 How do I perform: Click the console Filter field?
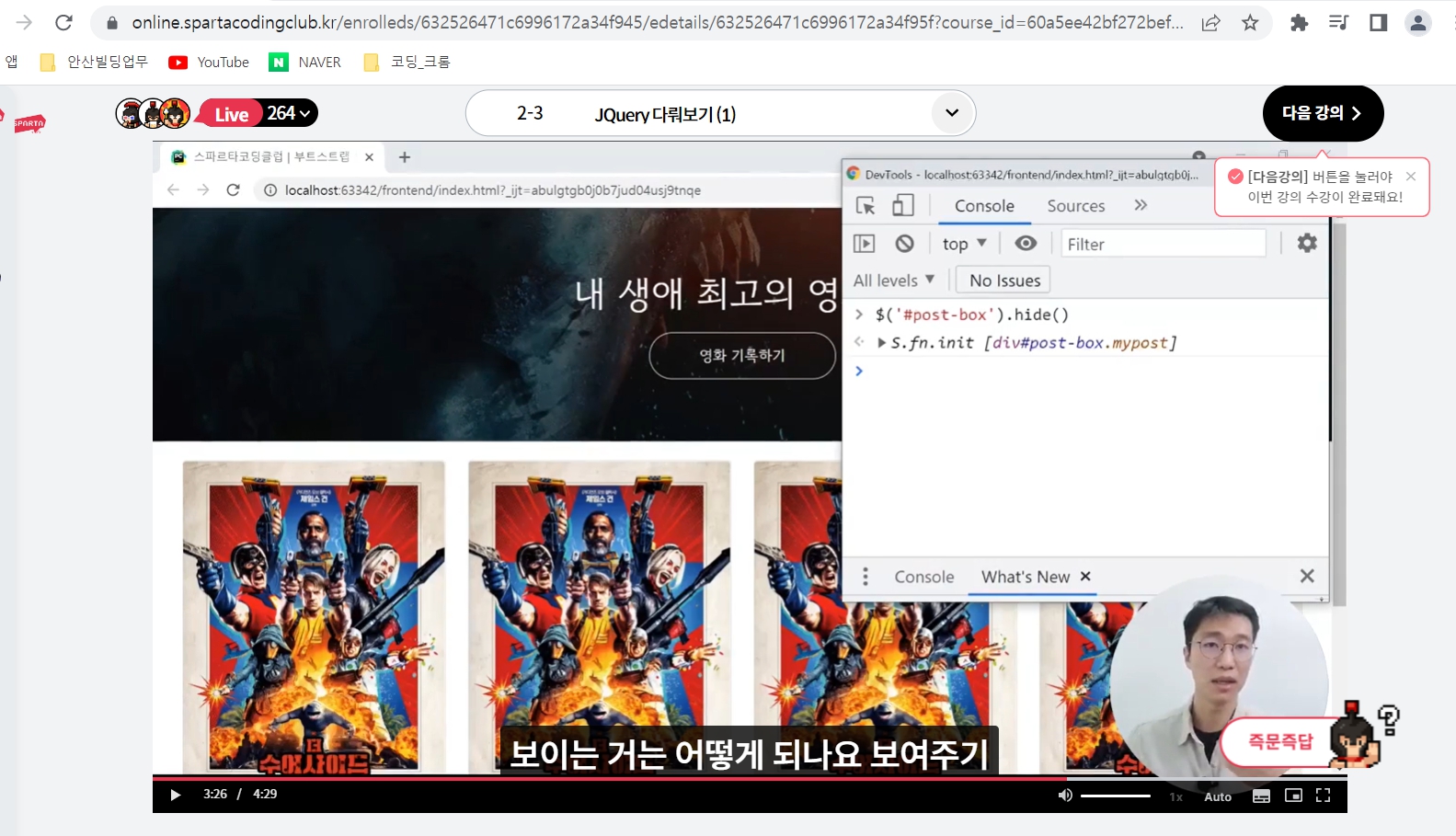coord(1164,244)
